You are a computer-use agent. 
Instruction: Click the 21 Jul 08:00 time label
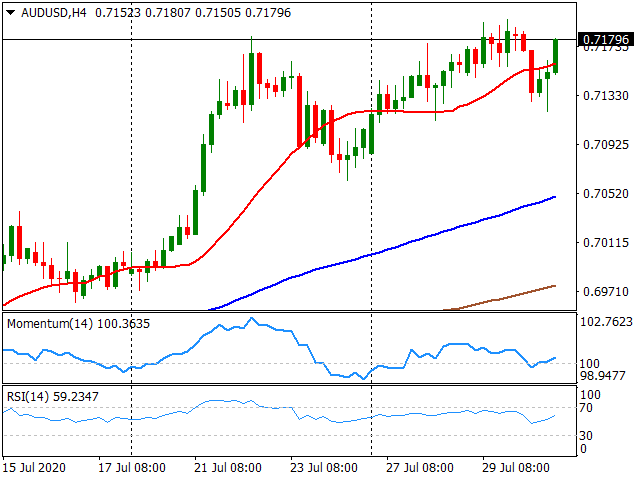[x=228, y=468]
